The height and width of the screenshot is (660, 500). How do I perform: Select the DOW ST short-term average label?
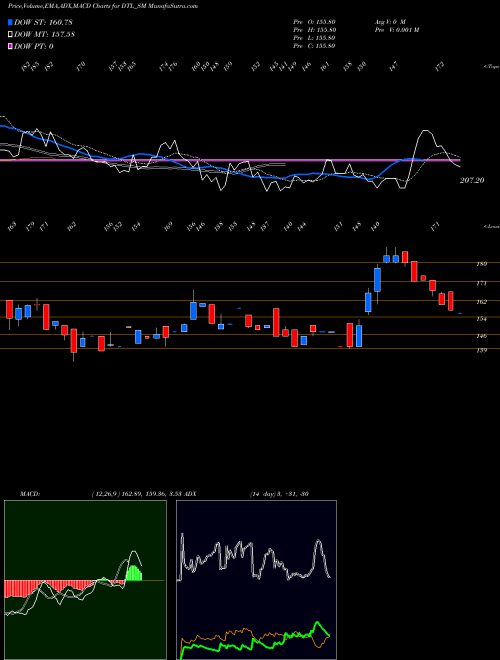click(43, 22)
